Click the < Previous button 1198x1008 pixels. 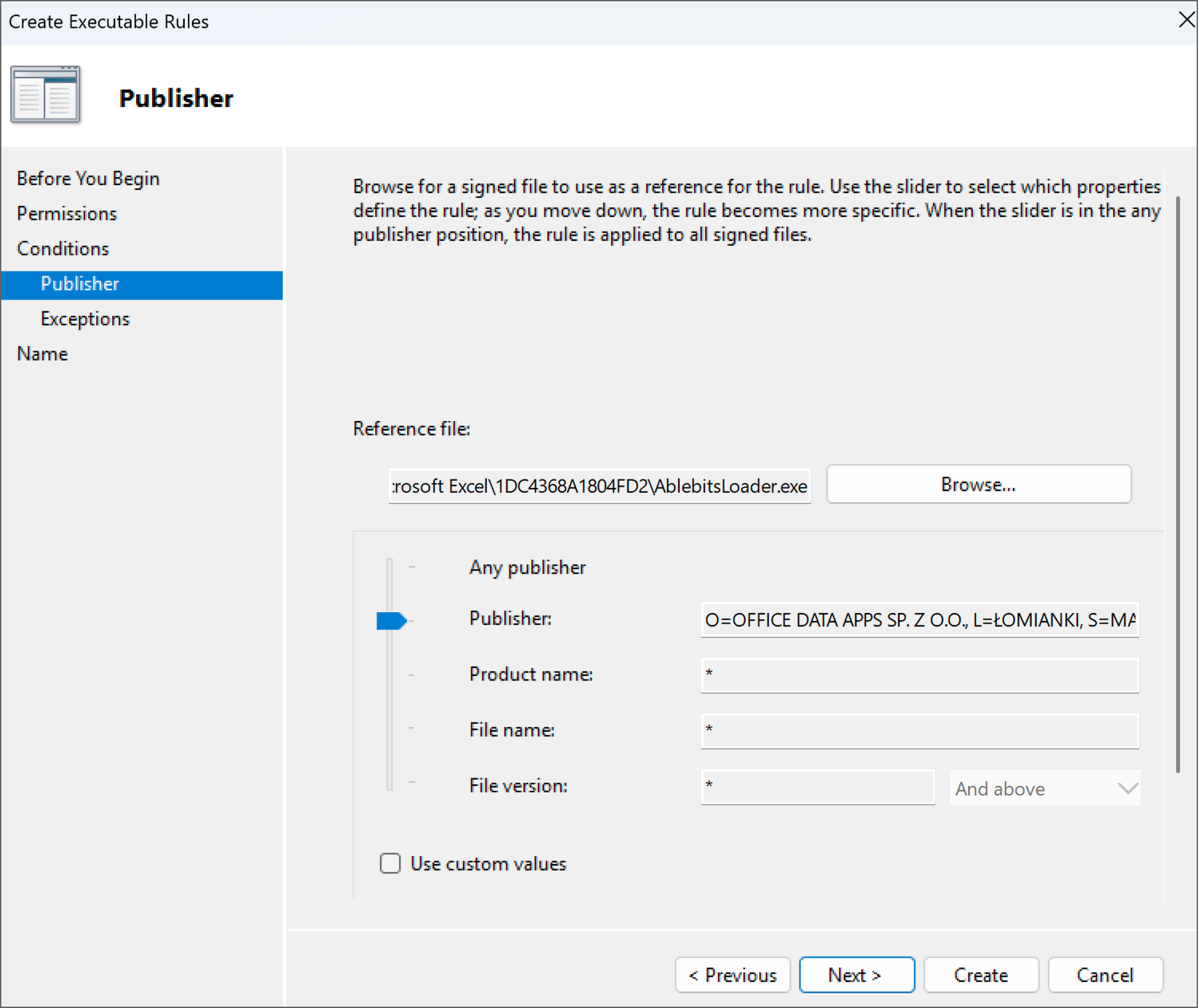click(732, 975)
